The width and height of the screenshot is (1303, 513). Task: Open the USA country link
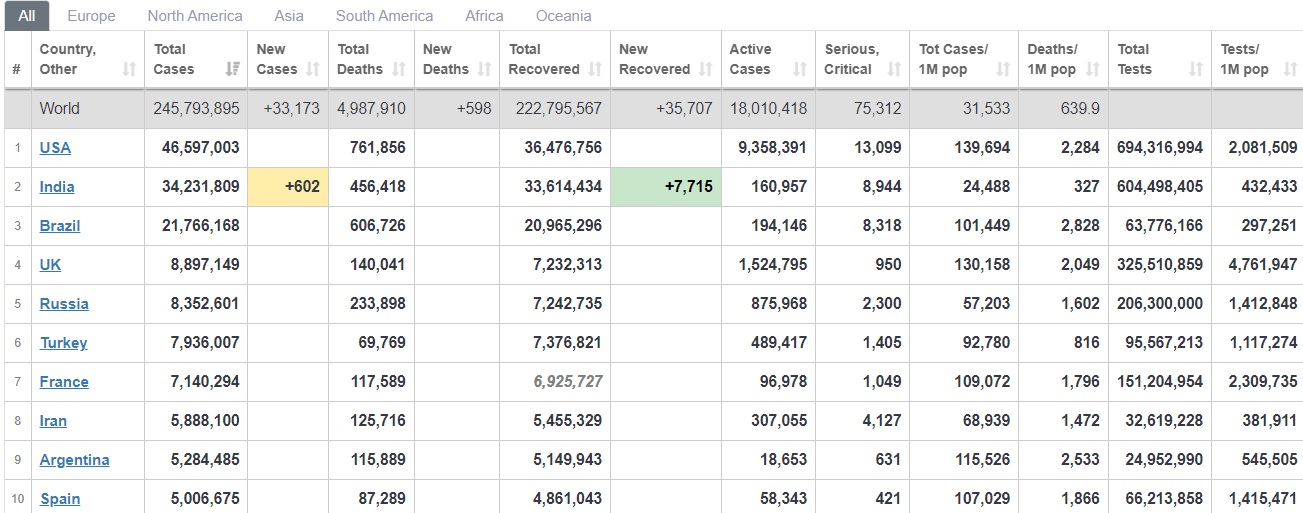pyautogui.click(x=55, y=147)
